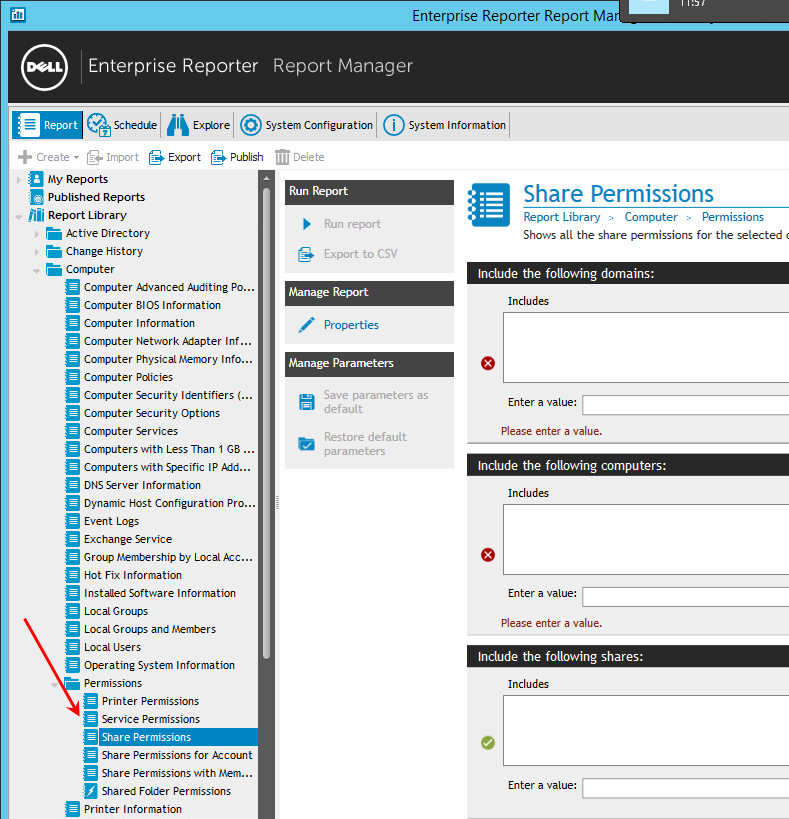Click Permissions breadcrumb link

[733, 217]
